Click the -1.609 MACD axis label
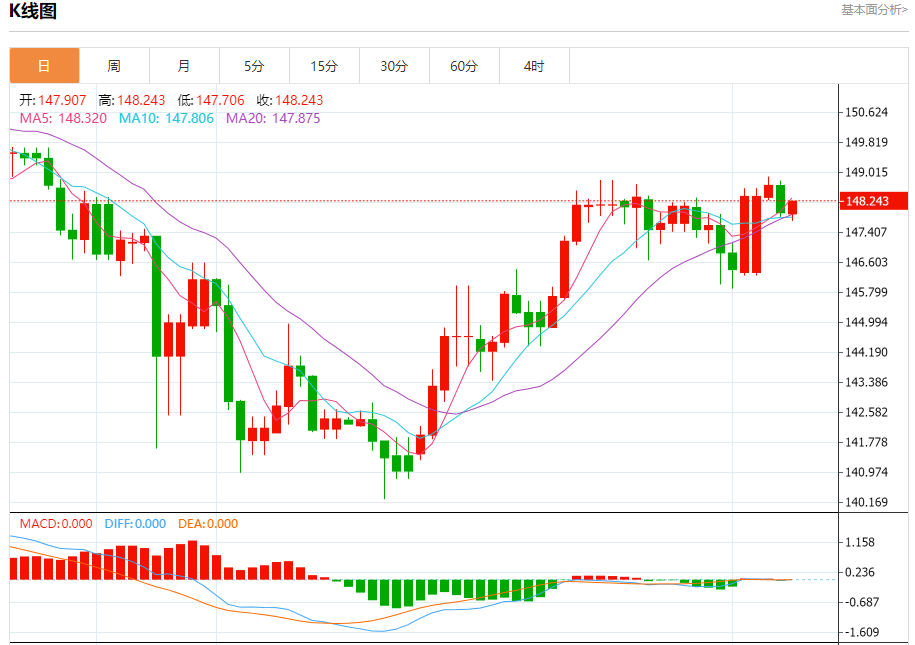Viewport: 915px width, 645px height. (860, 632)
